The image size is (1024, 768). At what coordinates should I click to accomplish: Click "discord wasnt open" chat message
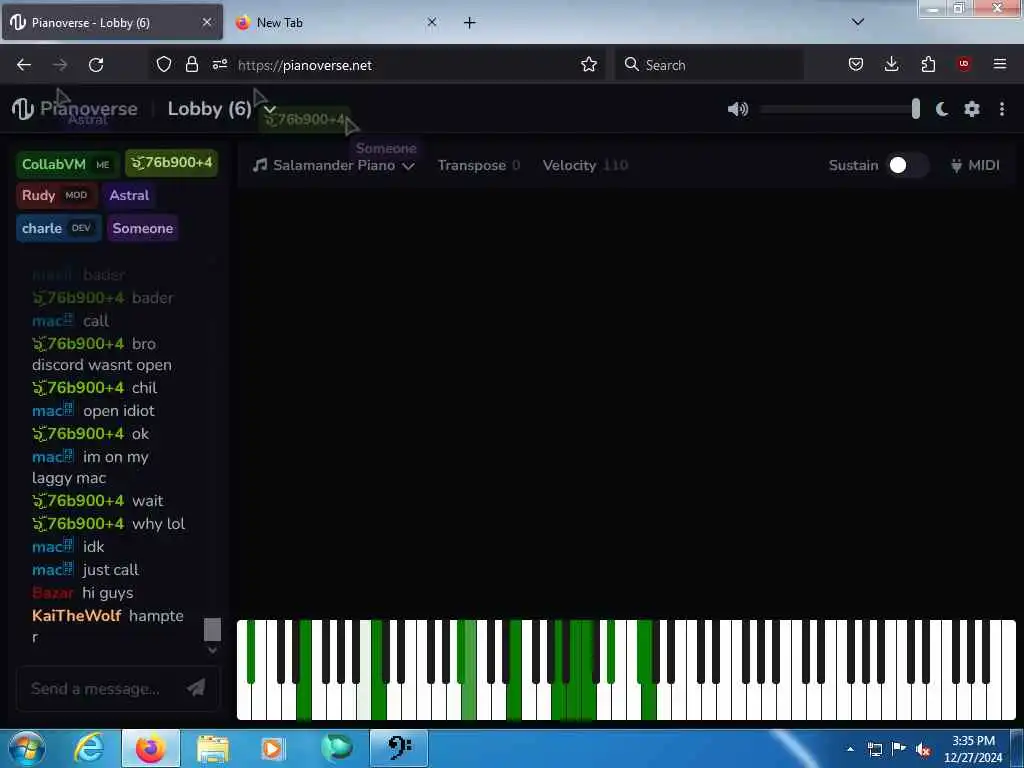point(102,365)
